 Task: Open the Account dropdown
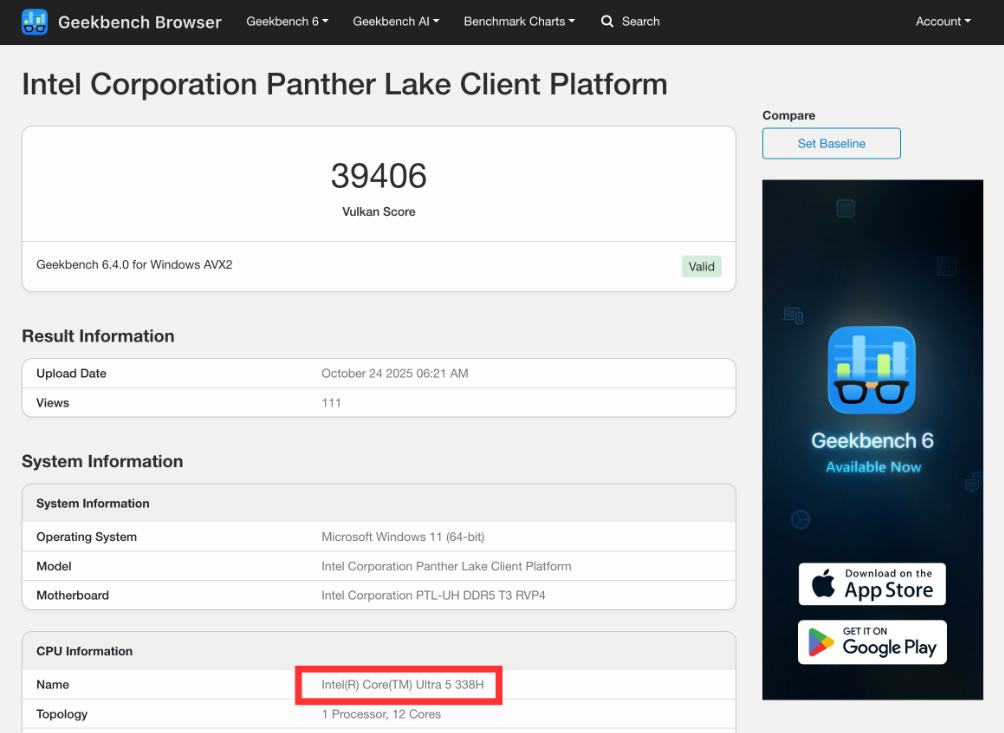coord(941,21)
